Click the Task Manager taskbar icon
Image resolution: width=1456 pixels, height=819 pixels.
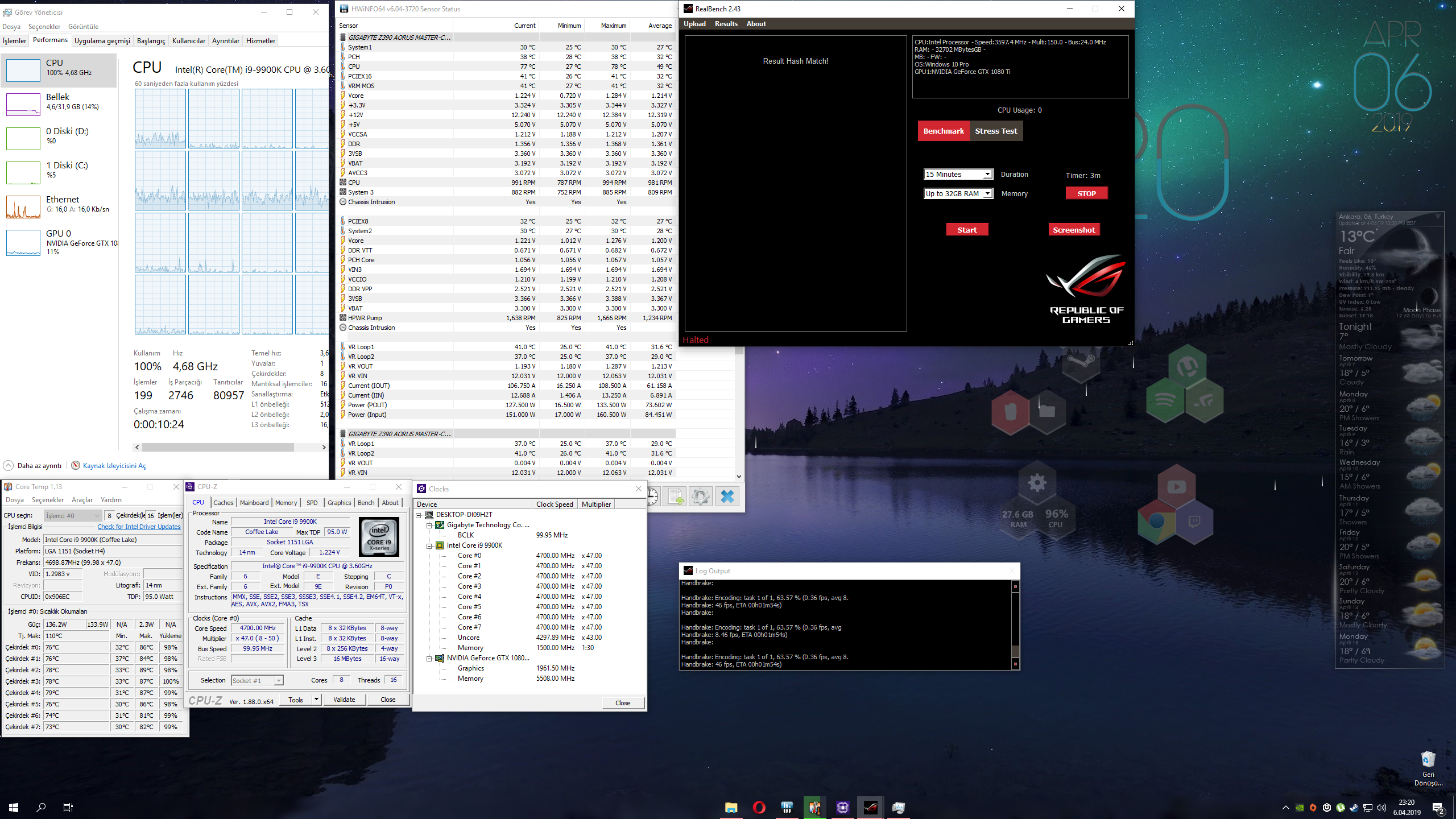[898, 807]
